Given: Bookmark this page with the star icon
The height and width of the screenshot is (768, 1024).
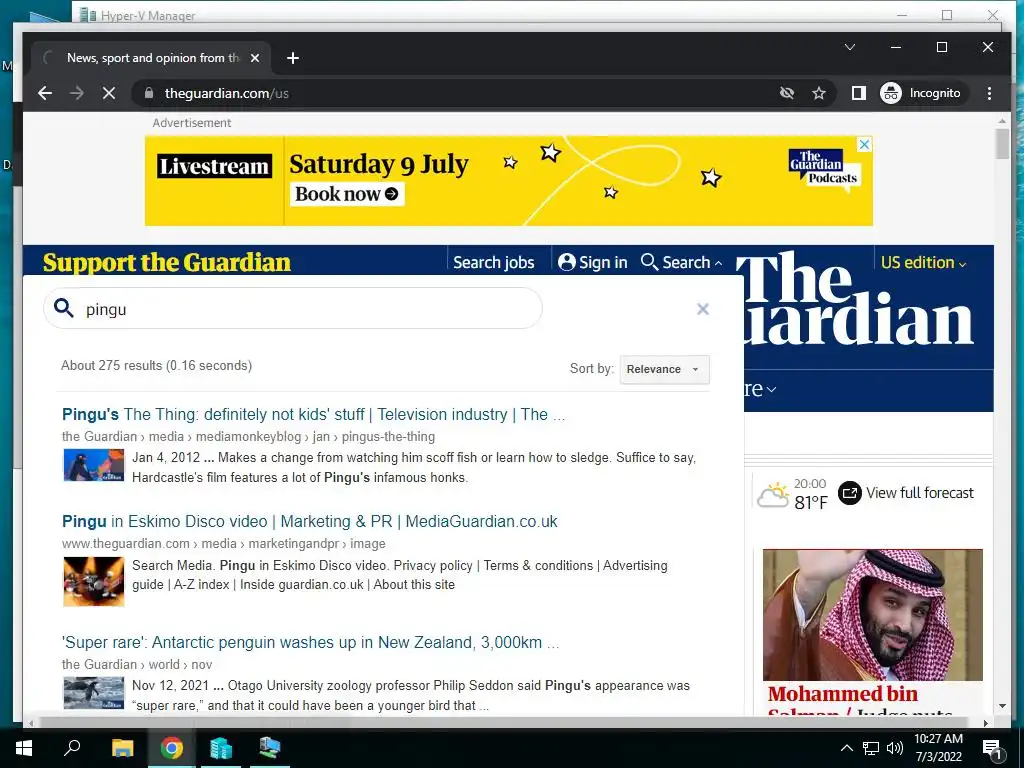Looking at the screenshot, I should click(819, 93).
